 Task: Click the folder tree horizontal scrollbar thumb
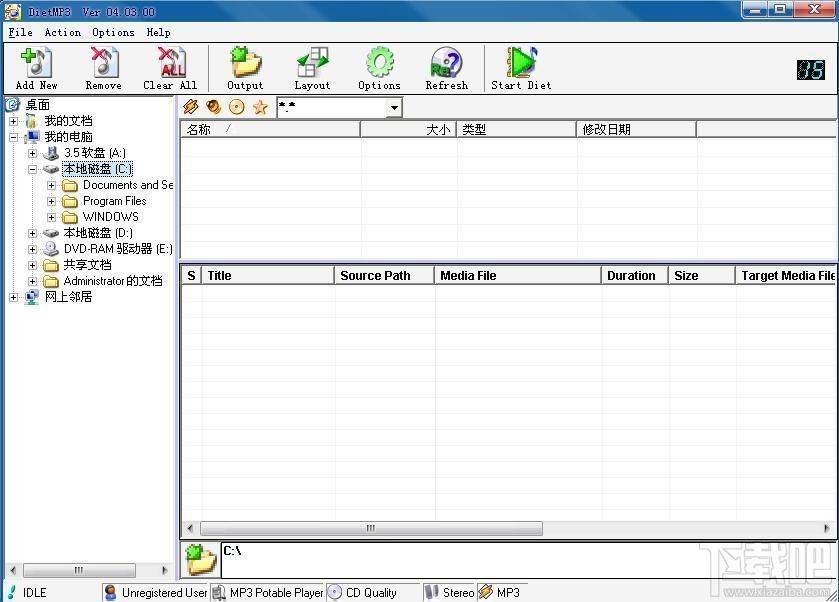[x=79, y=570]
